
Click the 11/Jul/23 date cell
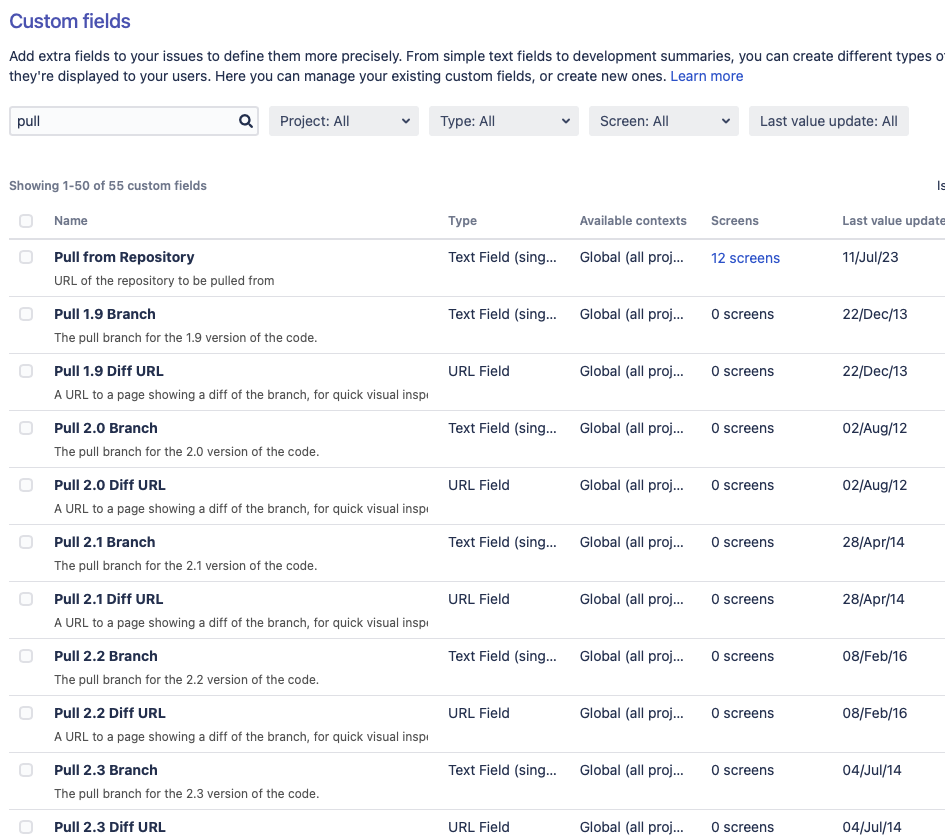point(870,257)
